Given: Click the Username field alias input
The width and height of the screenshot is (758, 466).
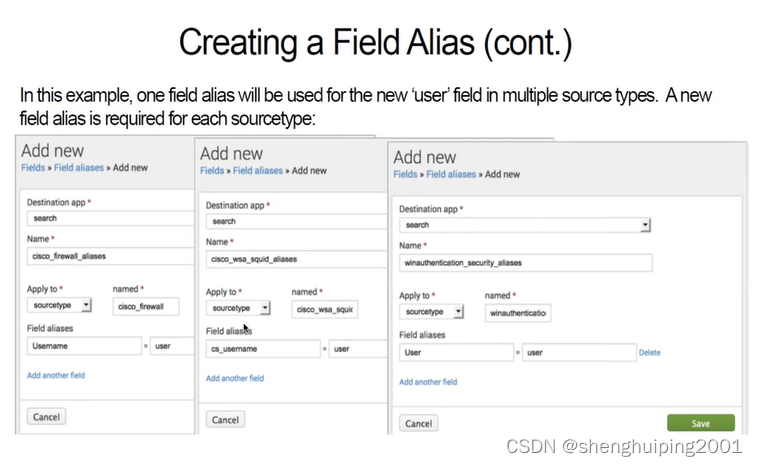Looking at the screenshot, I should pos(84,345).
